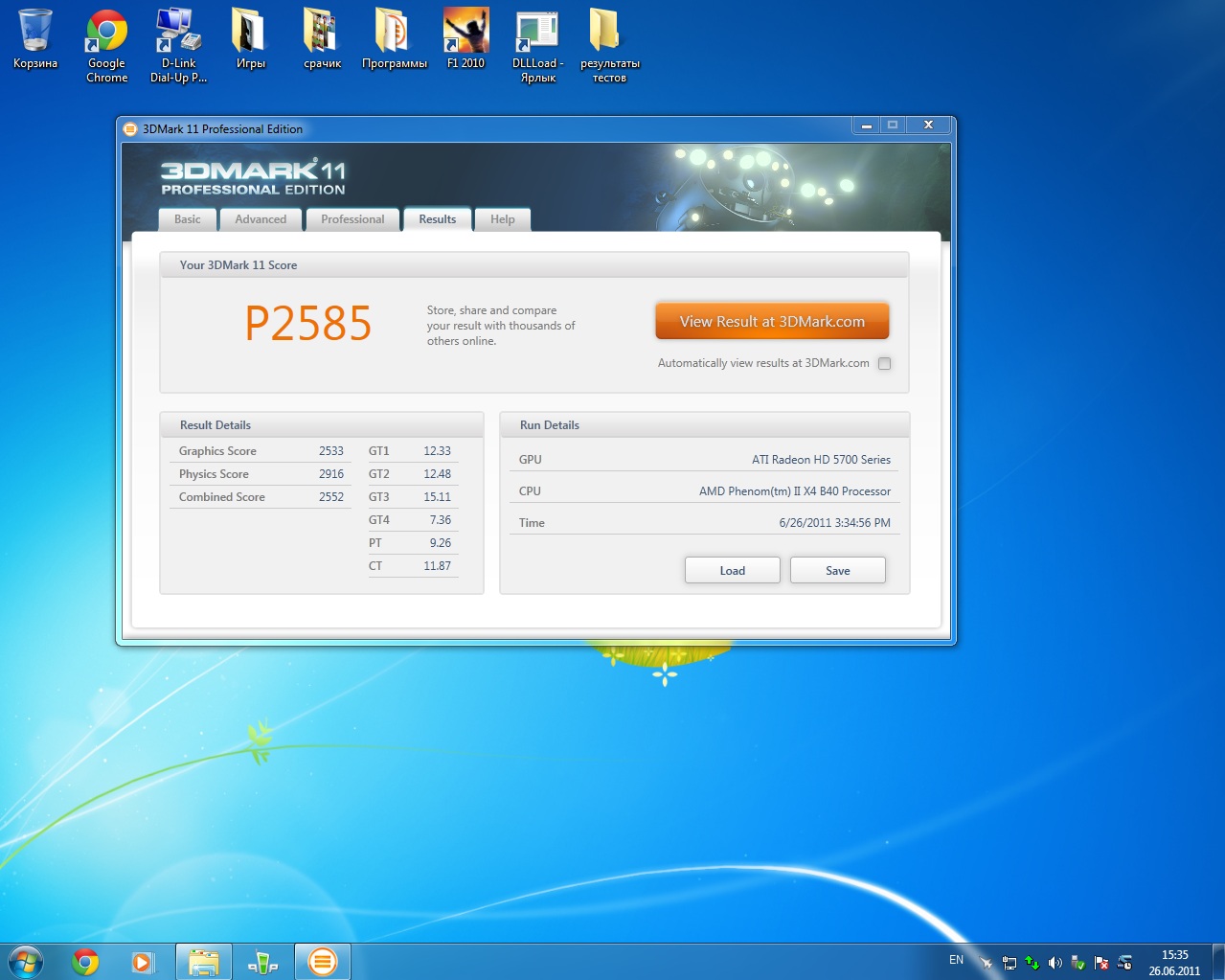The height and width of the screenshot is (980, 1225).
Task: Click the GT3 value 15.11
Action: (x=437, y=497)
